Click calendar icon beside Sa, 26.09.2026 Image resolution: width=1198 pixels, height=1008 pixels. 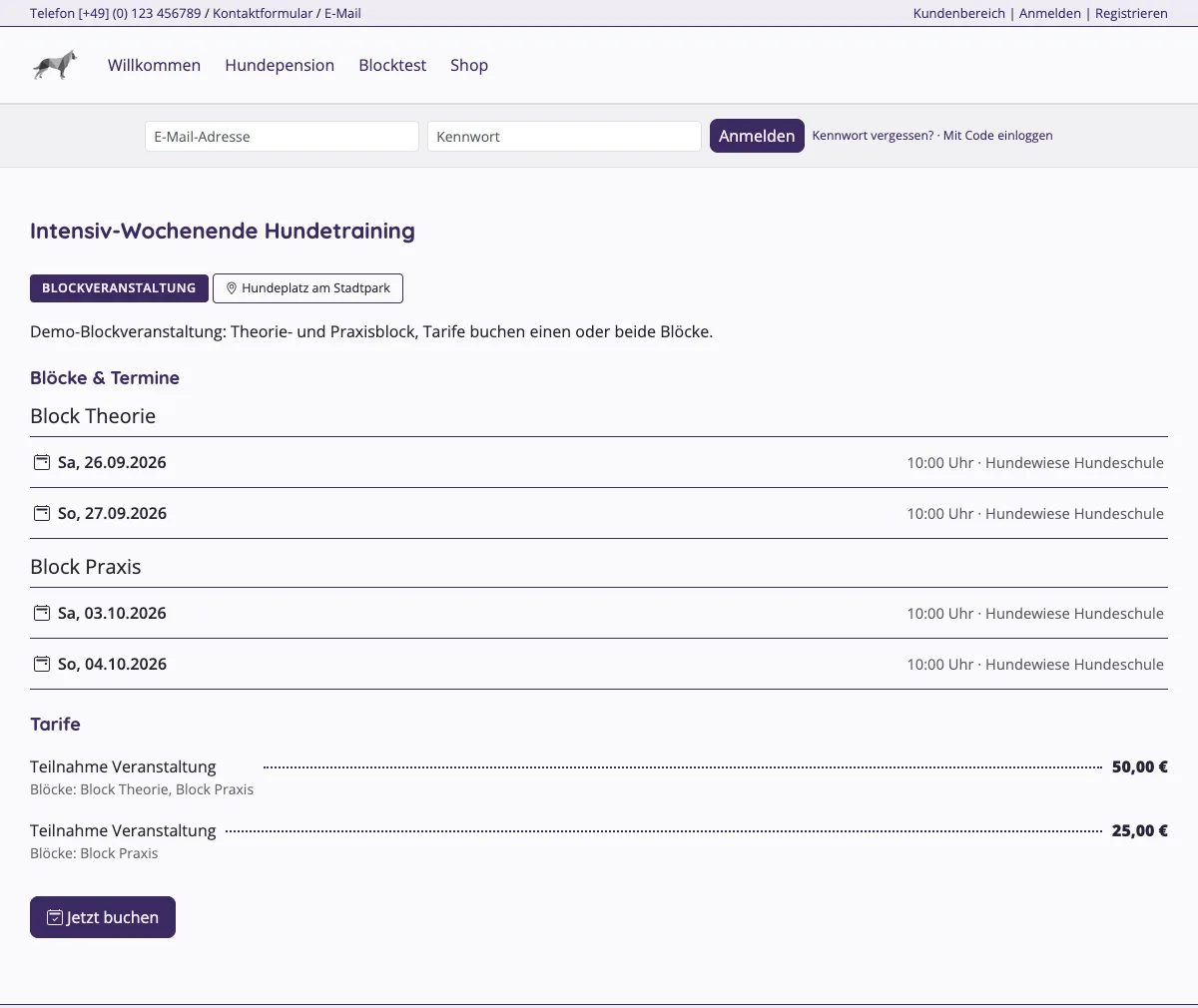42,462
